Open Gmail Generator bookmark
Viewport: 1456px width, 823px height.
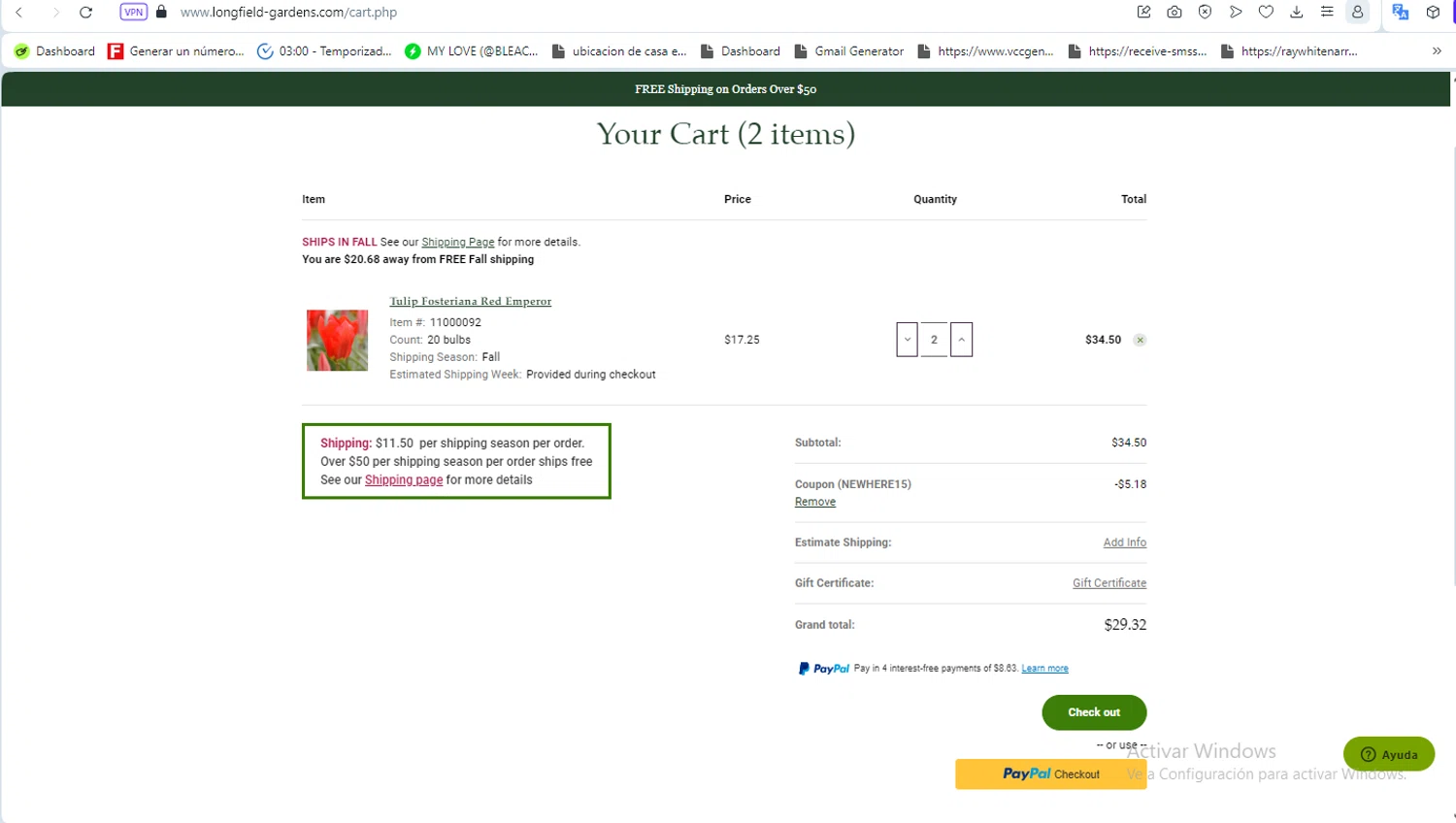(x=849, y=51)
